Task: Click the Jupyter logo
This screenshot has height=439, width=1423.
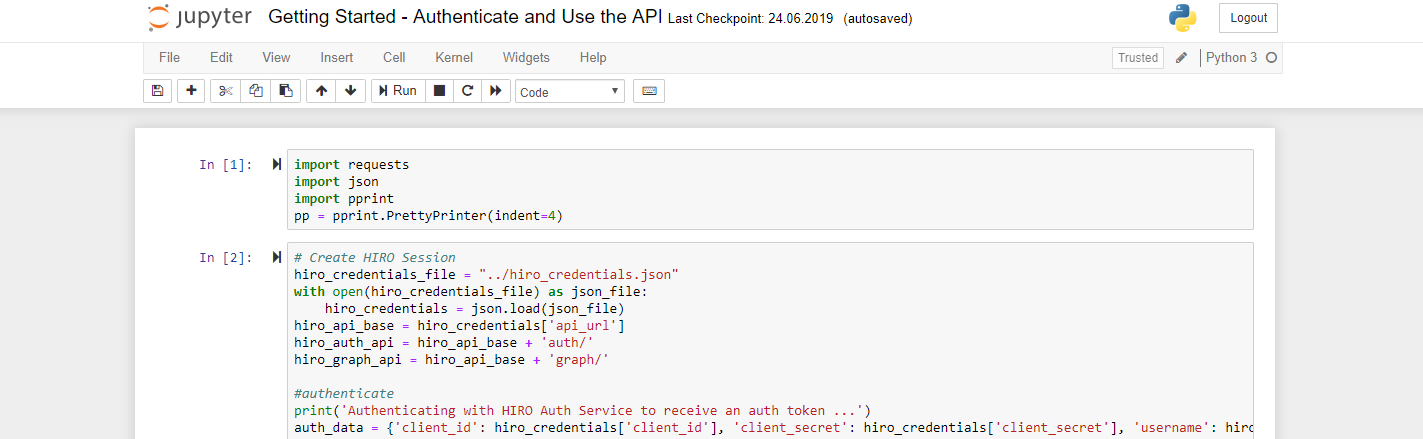Action: tap(200, 18)
